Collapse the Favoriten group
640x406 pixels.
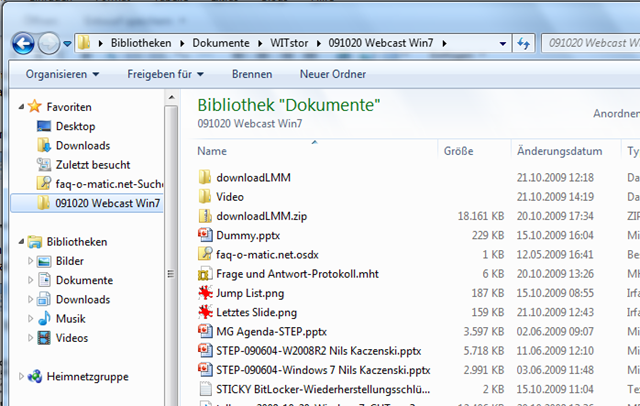[x=21, y=107]
